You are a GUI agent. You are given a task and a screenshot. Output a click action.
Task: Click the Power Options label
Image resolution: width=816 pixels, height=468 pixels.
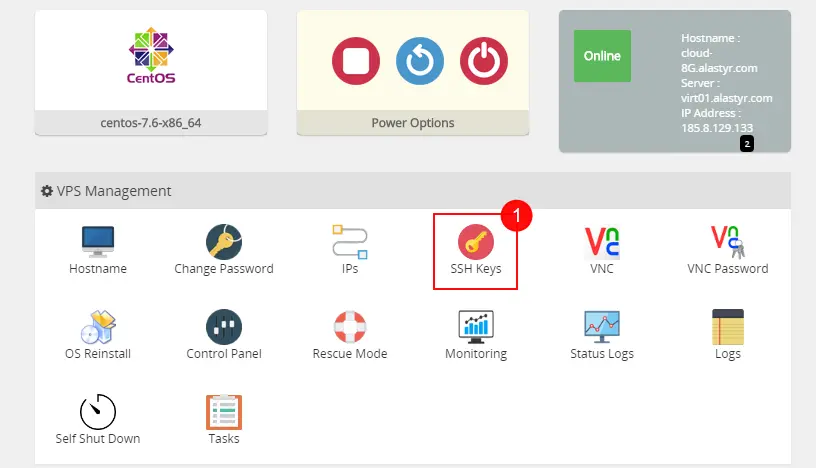[x=413, y=123]
